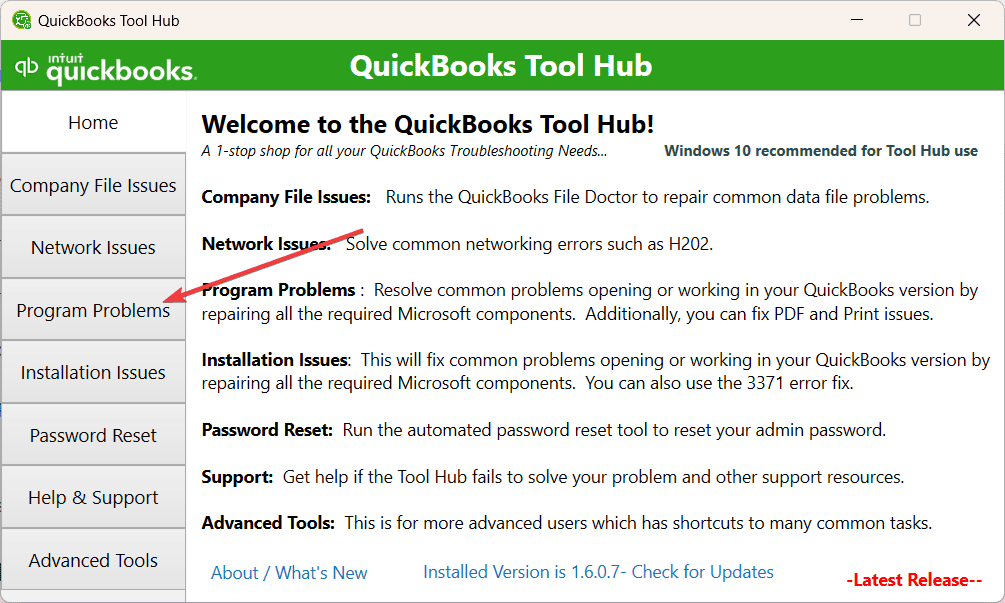Close the QuickBooks Tool Hub window
This screenshot has width=1005, height=603.
pyautogui.click(x=974, y=20)
